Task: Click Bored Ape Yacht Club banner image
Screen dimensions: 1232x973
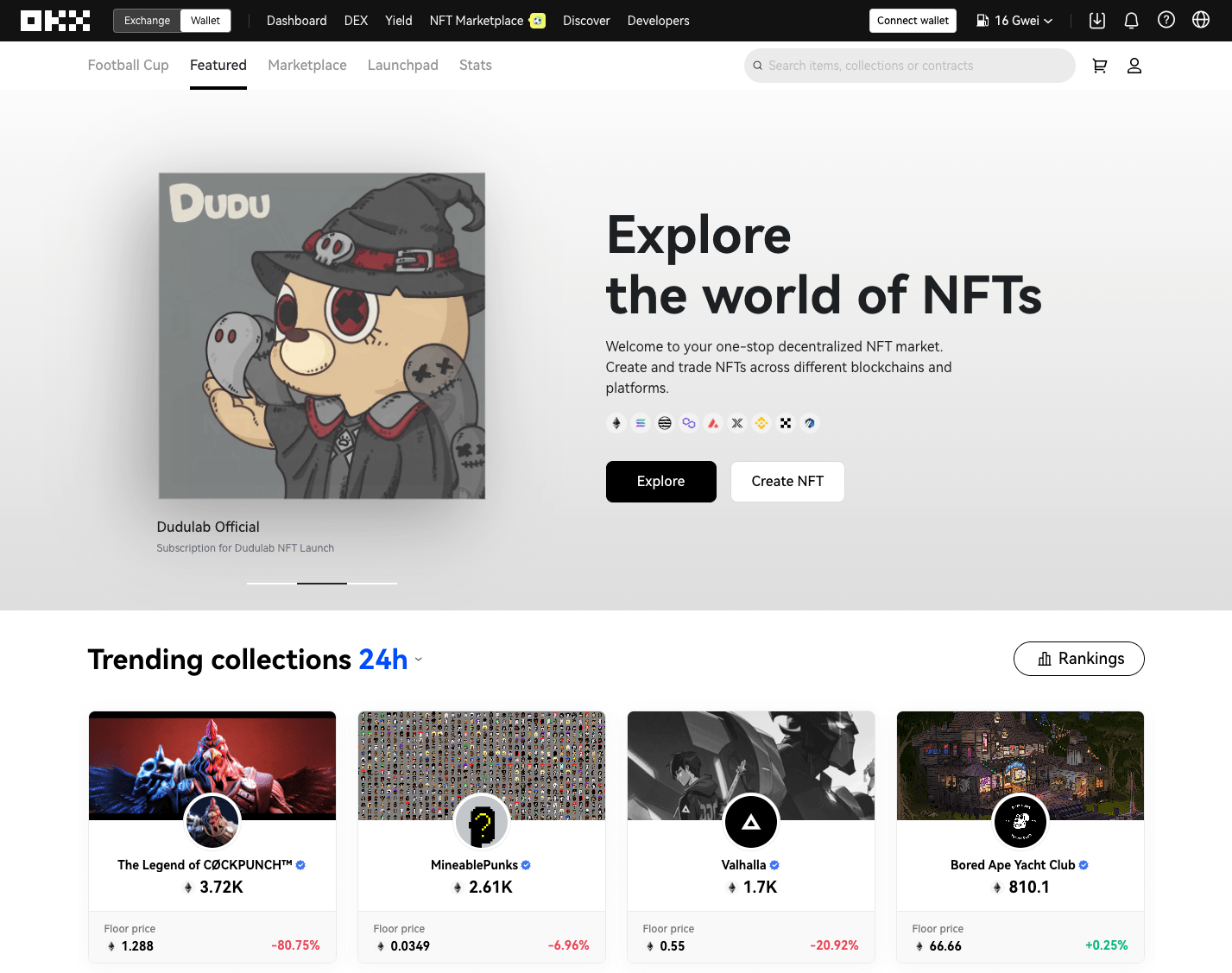Action: coord(1020,766)
